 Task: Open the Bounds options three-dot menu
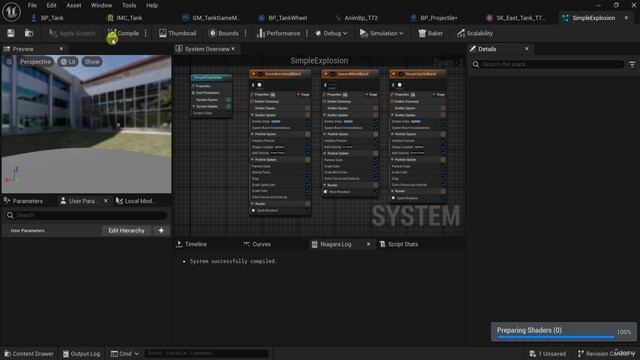point(246,33)
